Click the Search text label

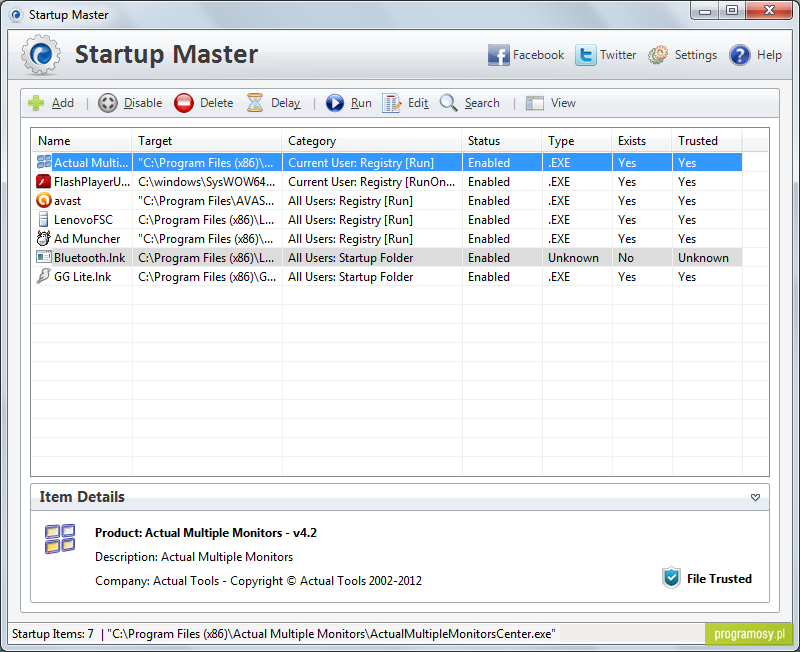pos(482,103)
